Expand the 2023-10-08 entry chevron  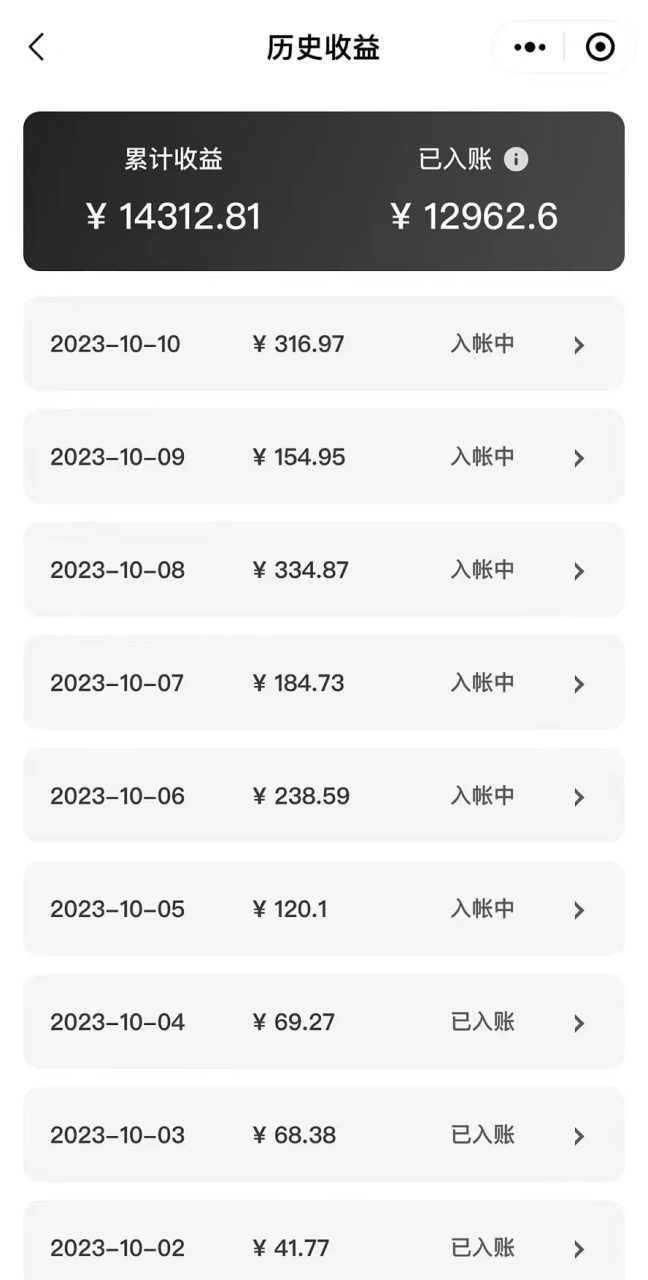point(579,571)
